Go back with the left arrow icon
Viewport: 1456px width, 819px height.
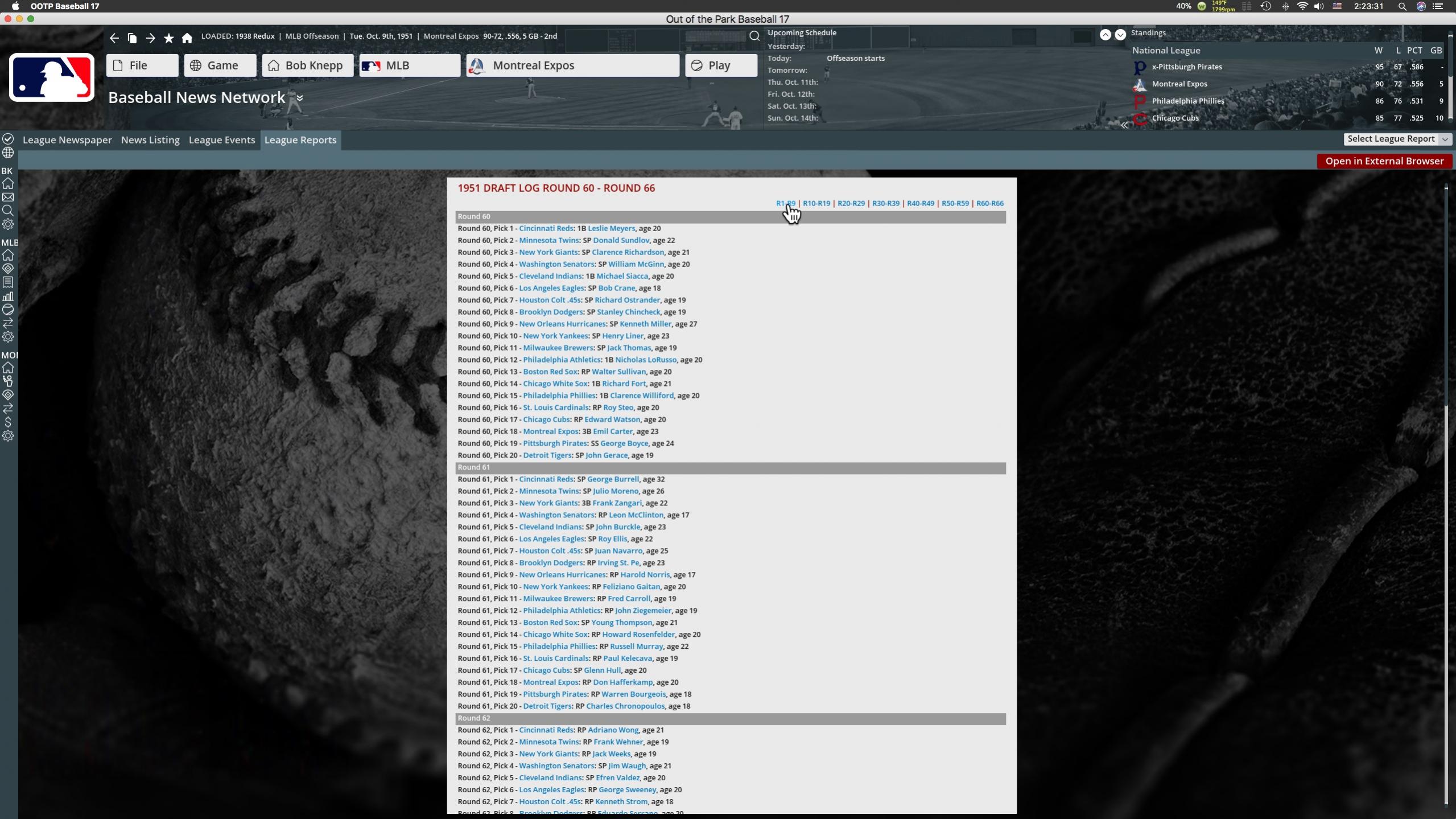(x=114, y=38)
